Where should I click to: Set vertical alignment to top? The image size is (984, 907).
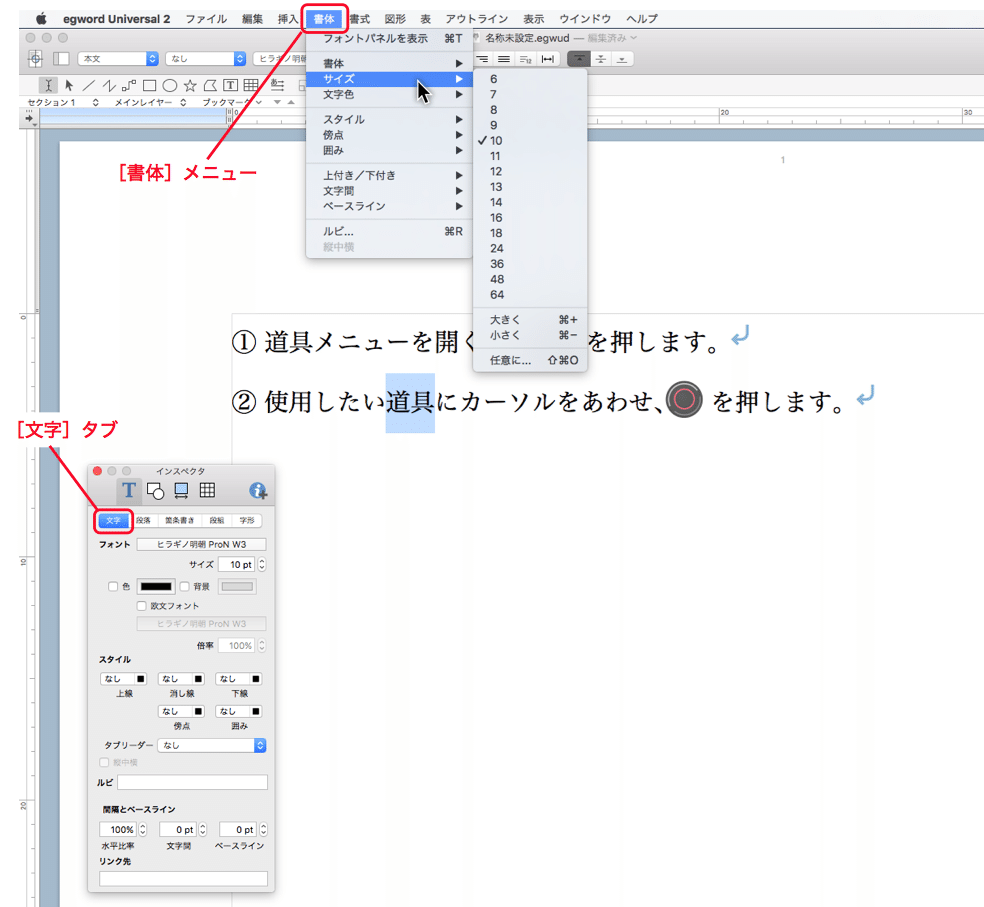[579, 59]
